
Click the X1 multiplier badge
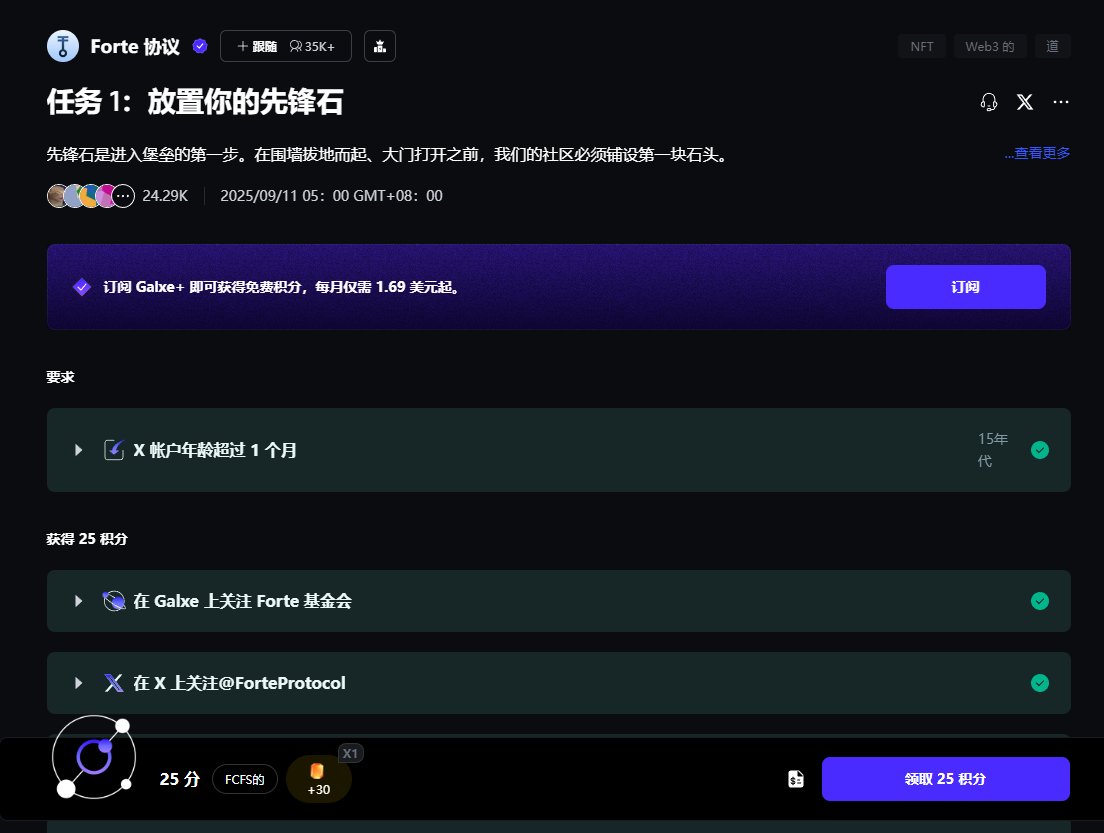pos(350,753)
